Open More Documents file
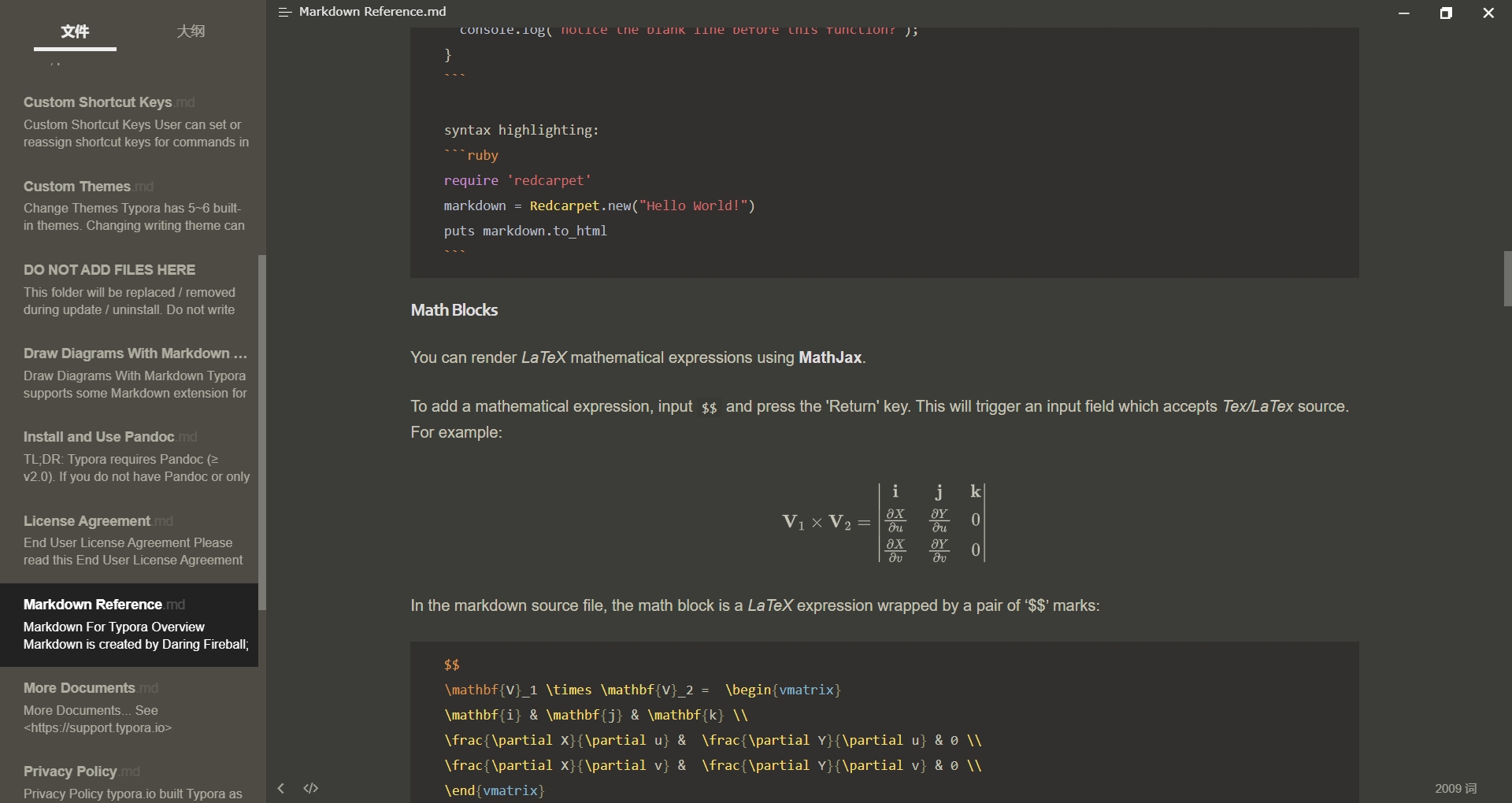Screen dimensions: 1512x803 129,708
